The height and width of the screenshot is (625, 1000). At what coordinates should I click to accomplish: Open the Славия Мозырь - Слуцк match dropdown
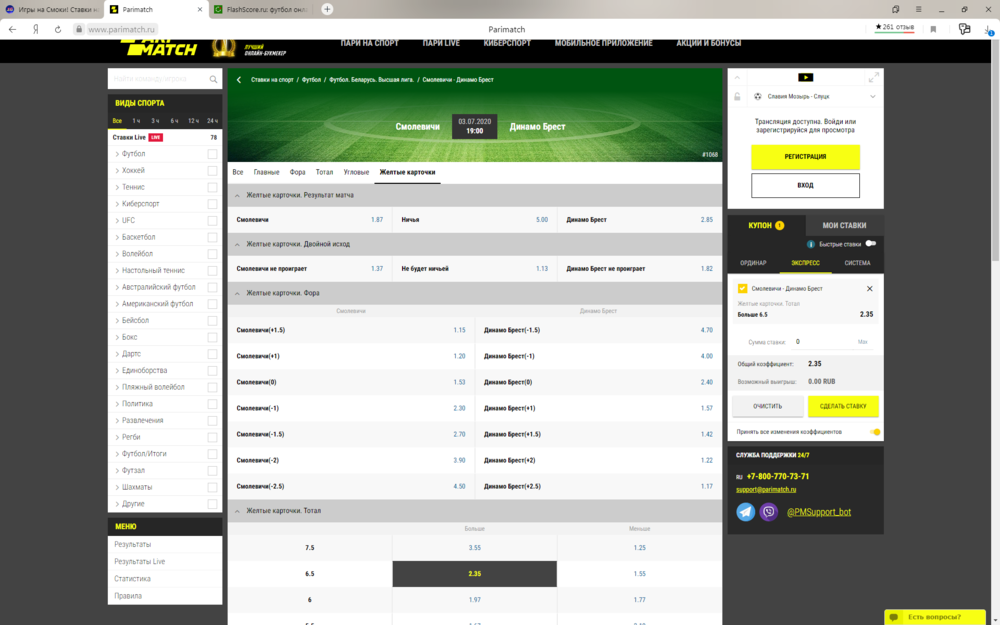872,96
